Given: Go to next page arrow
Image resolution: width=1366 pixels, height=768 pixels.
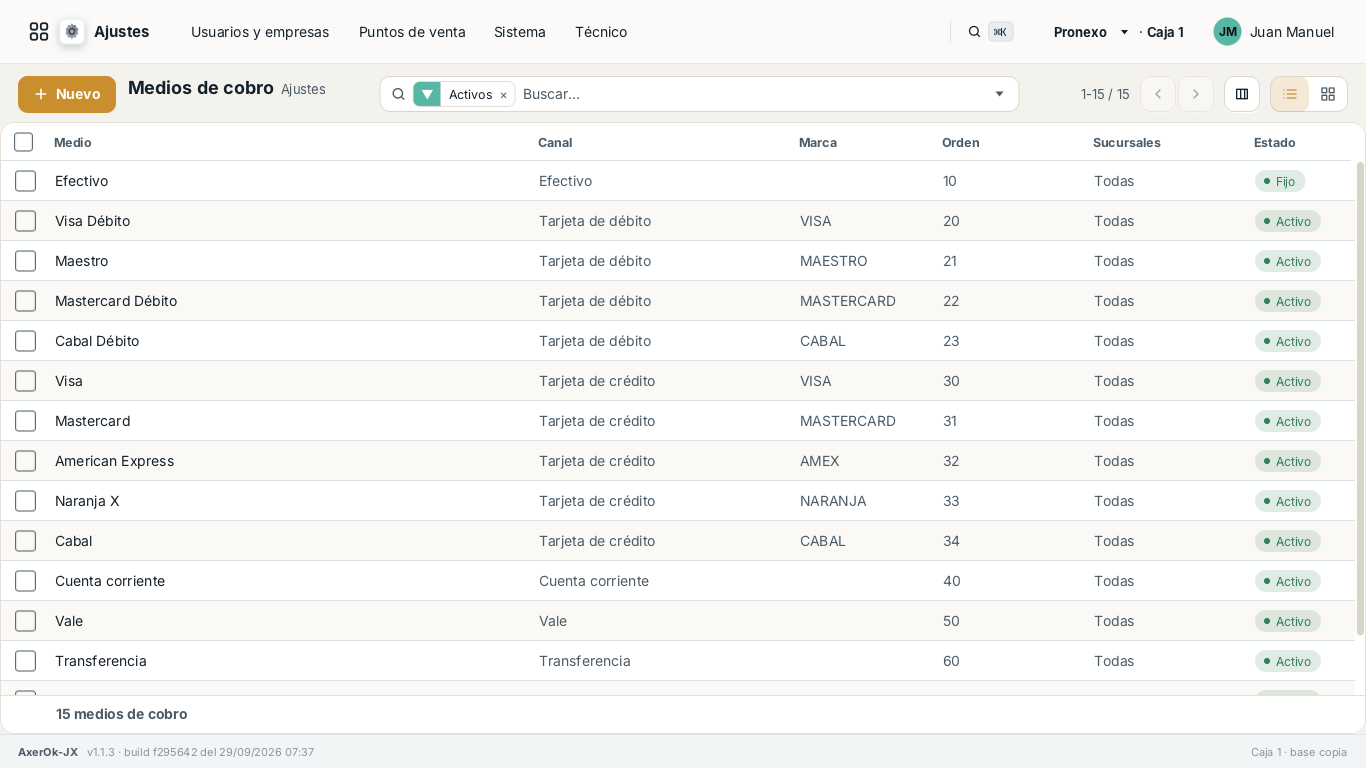Looking at the screenshot, I should tap(1196, 94).
